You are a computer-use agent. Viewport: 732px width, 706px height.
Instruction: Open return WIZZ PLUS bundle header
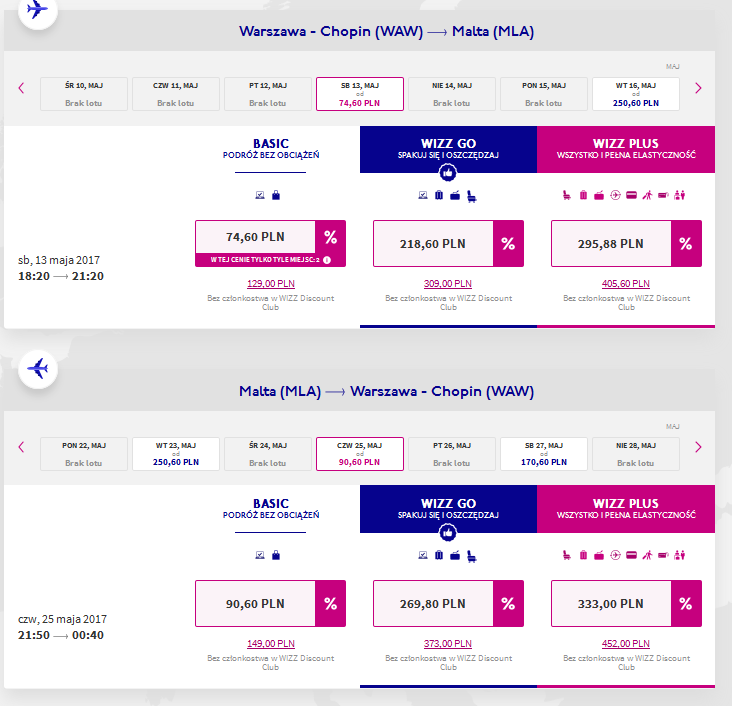(x=626, y=509)
